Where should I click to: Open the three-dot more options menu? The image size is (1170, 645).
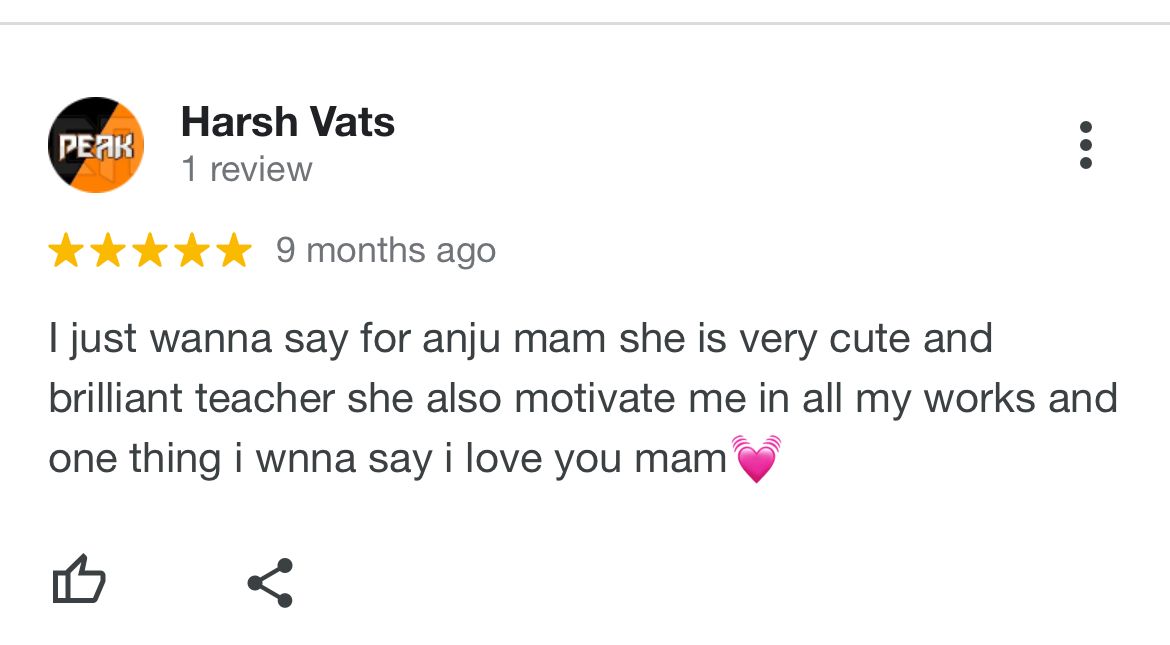1086,146
